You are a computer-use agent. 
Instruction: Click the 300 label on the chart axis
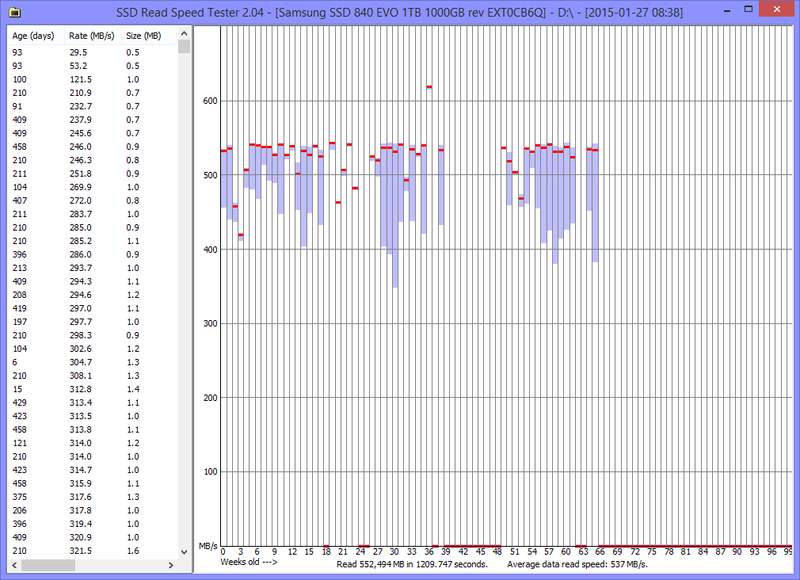coord(210,323)
